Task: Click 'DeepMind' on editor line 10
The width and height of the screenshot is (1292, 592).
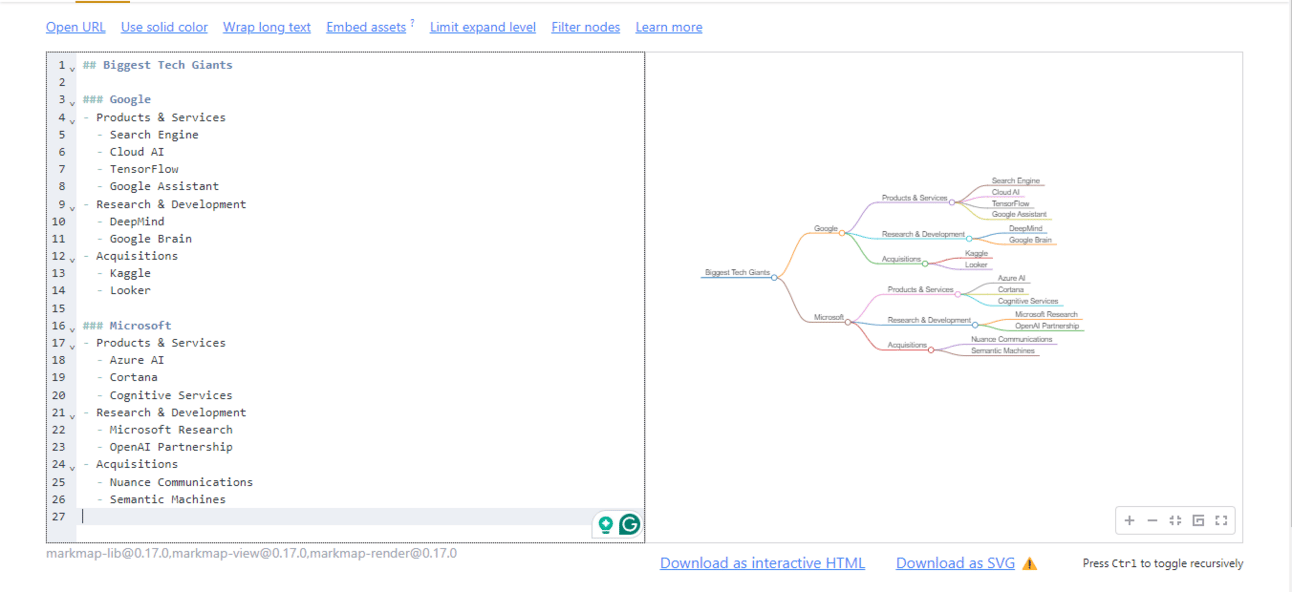Action: (x=137, y=221)
